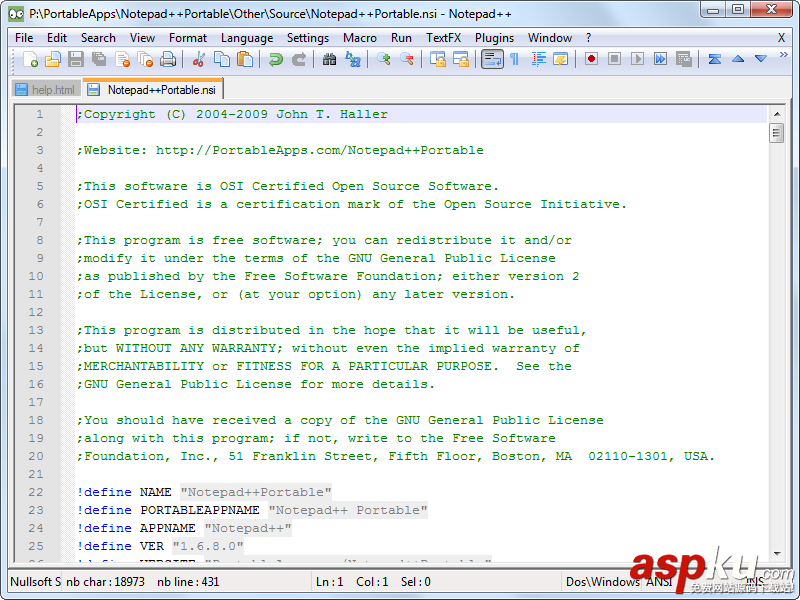The image size is (800, 600).
Task: Toggle Word wrap toolbar button
Action: tap(492, 59)
